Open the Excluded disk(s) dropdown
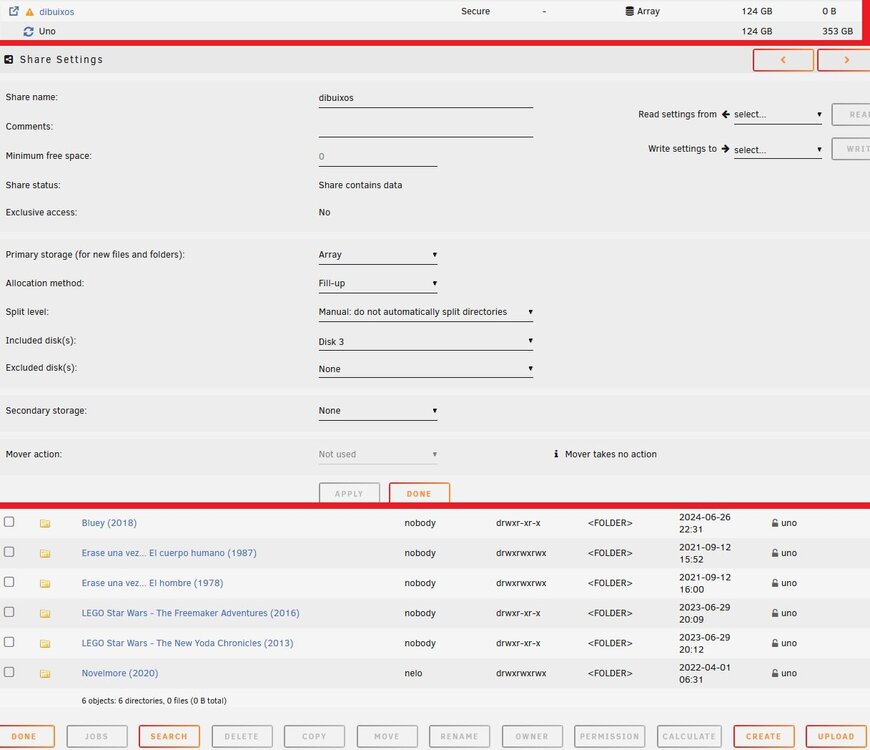The width and height of the screenshot is (870, 750). coord(426,369)
